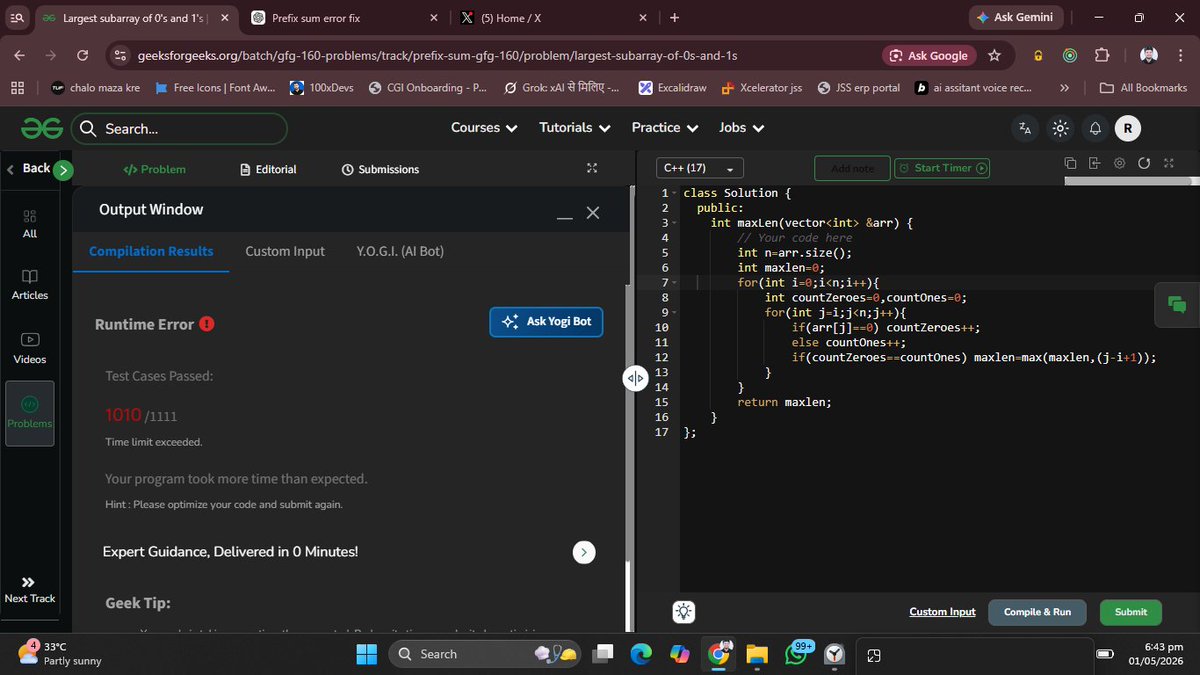This screenshot has height=675, width=1200.
Task: Switch to the Home / X browser tab
Action: [x=553, y=18]
